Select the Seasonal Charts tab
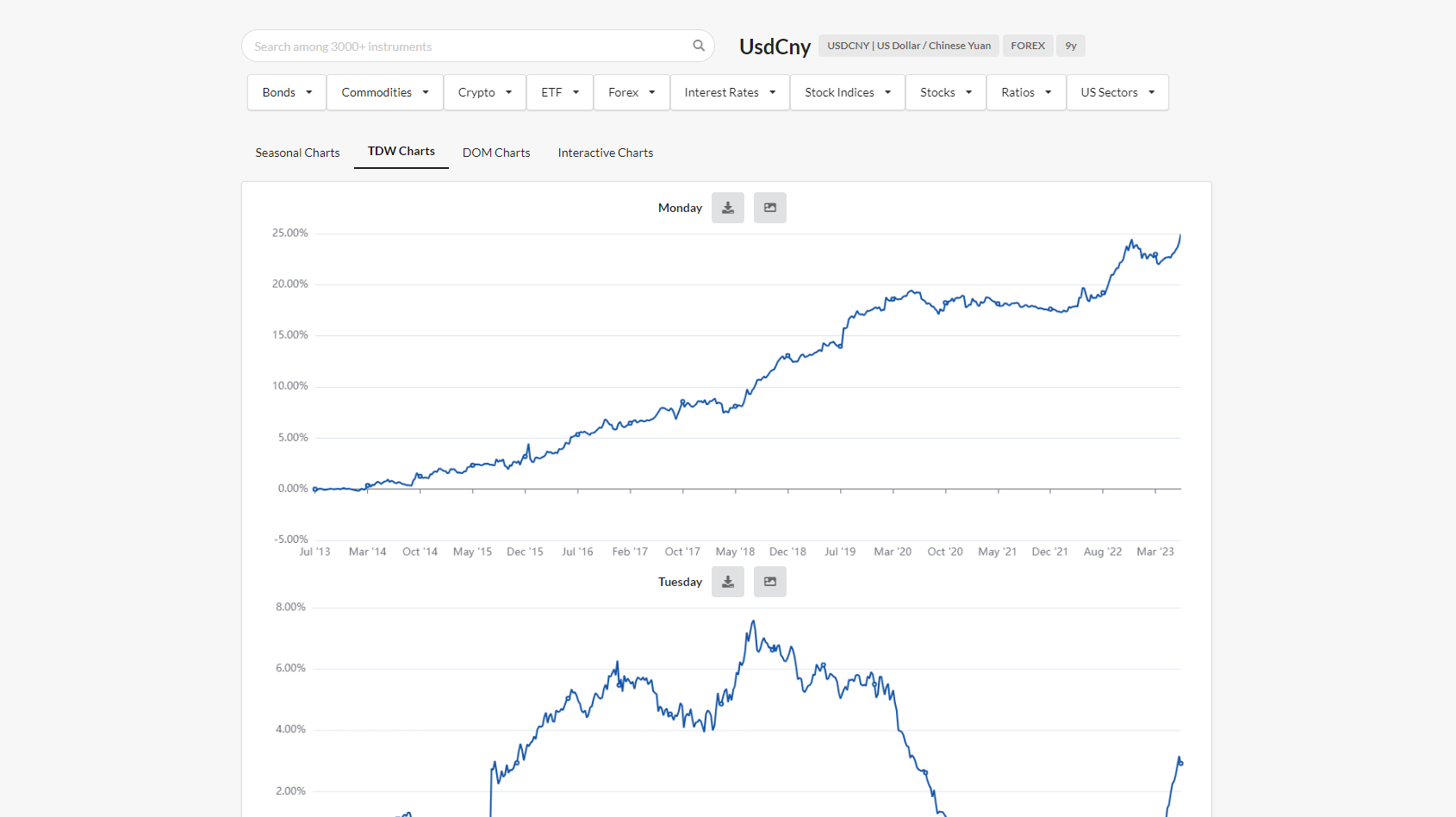The width and height of the screenshot is (1456, 817). click(296, 152)
